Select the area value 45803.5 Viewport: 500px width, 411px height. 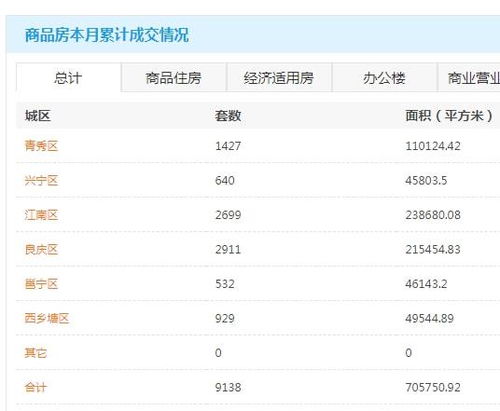pos(426,181)
